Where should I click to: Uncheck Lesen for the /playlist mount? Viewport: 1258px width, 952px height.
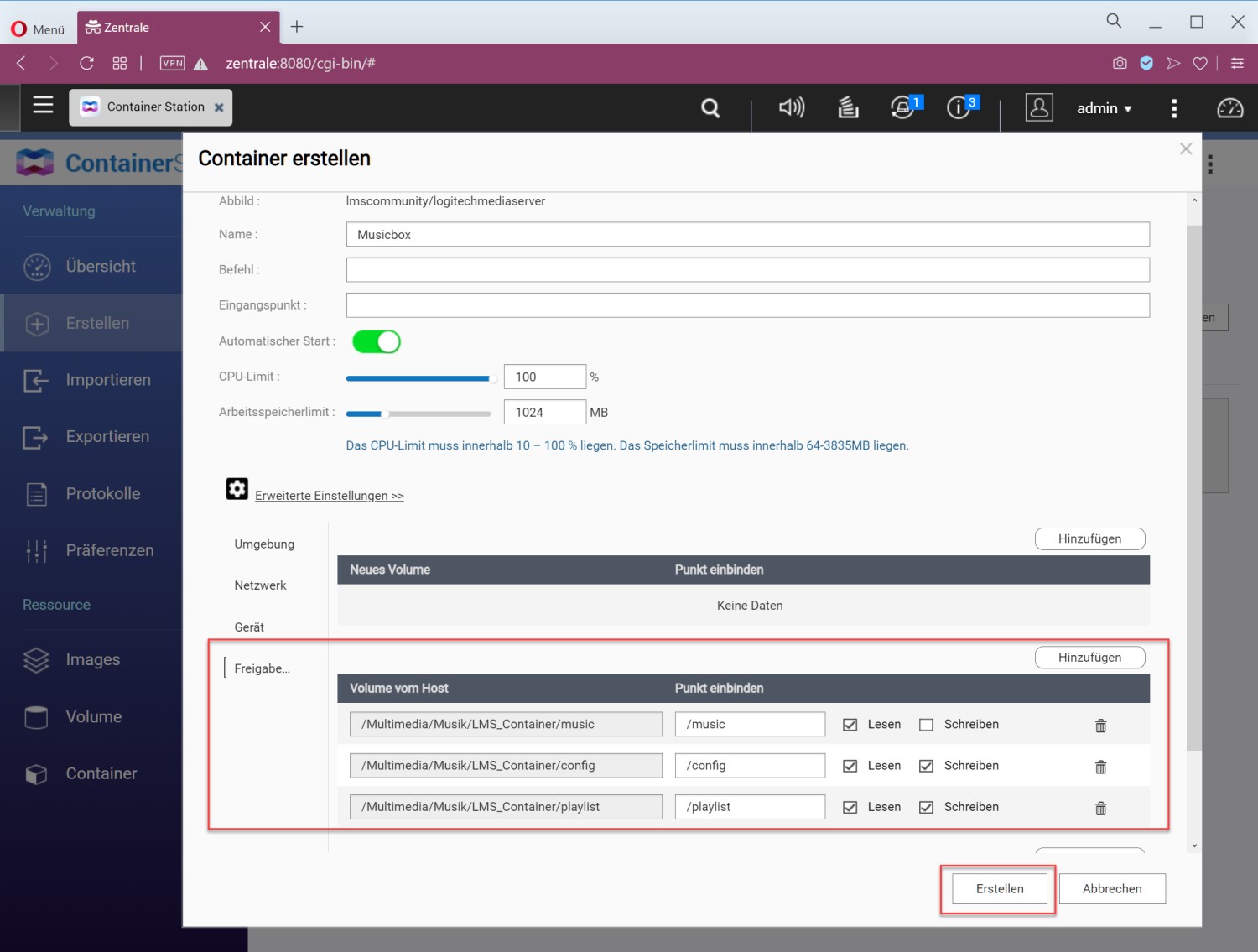click(x=850, y=807)
